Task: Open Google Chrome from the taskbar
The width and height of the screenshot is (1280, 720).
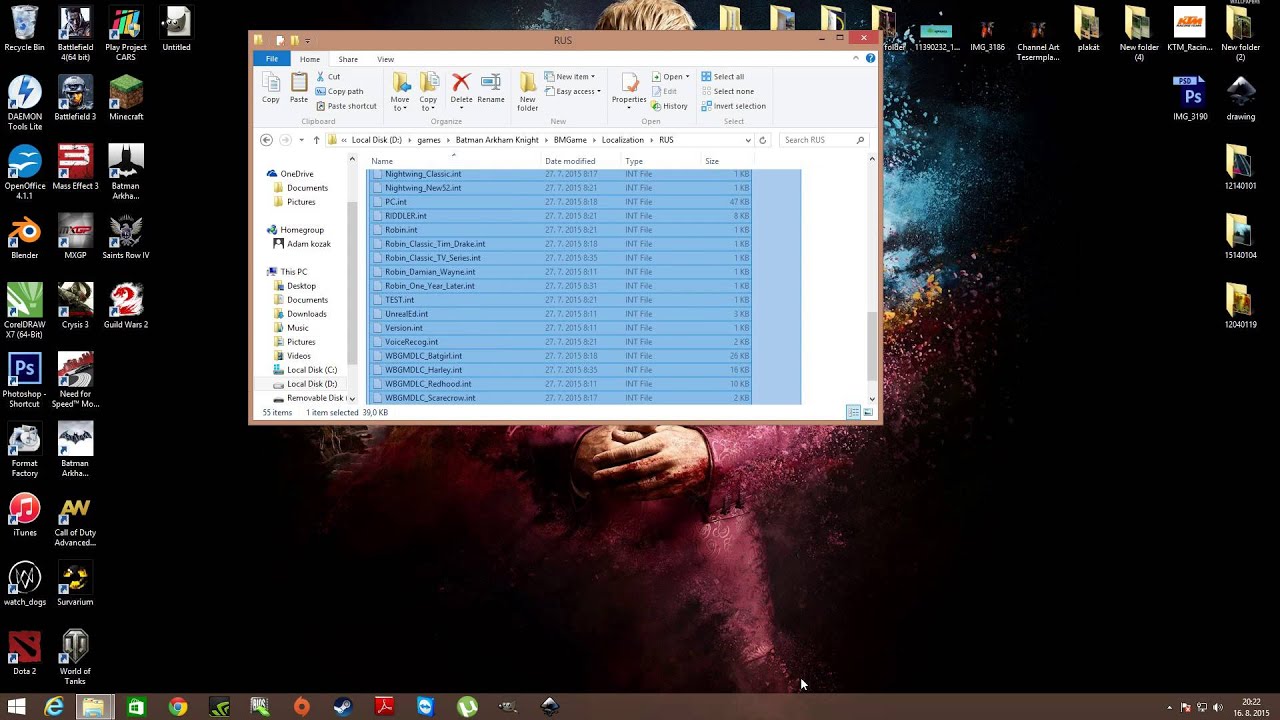Action: coord(177,707)
